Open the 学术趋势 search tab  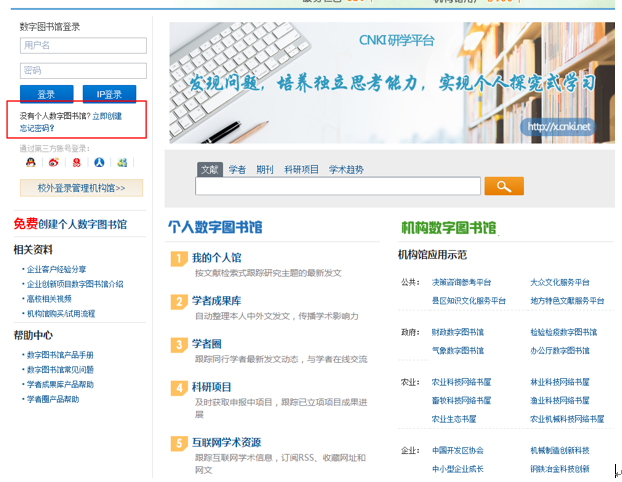[346, 170]
